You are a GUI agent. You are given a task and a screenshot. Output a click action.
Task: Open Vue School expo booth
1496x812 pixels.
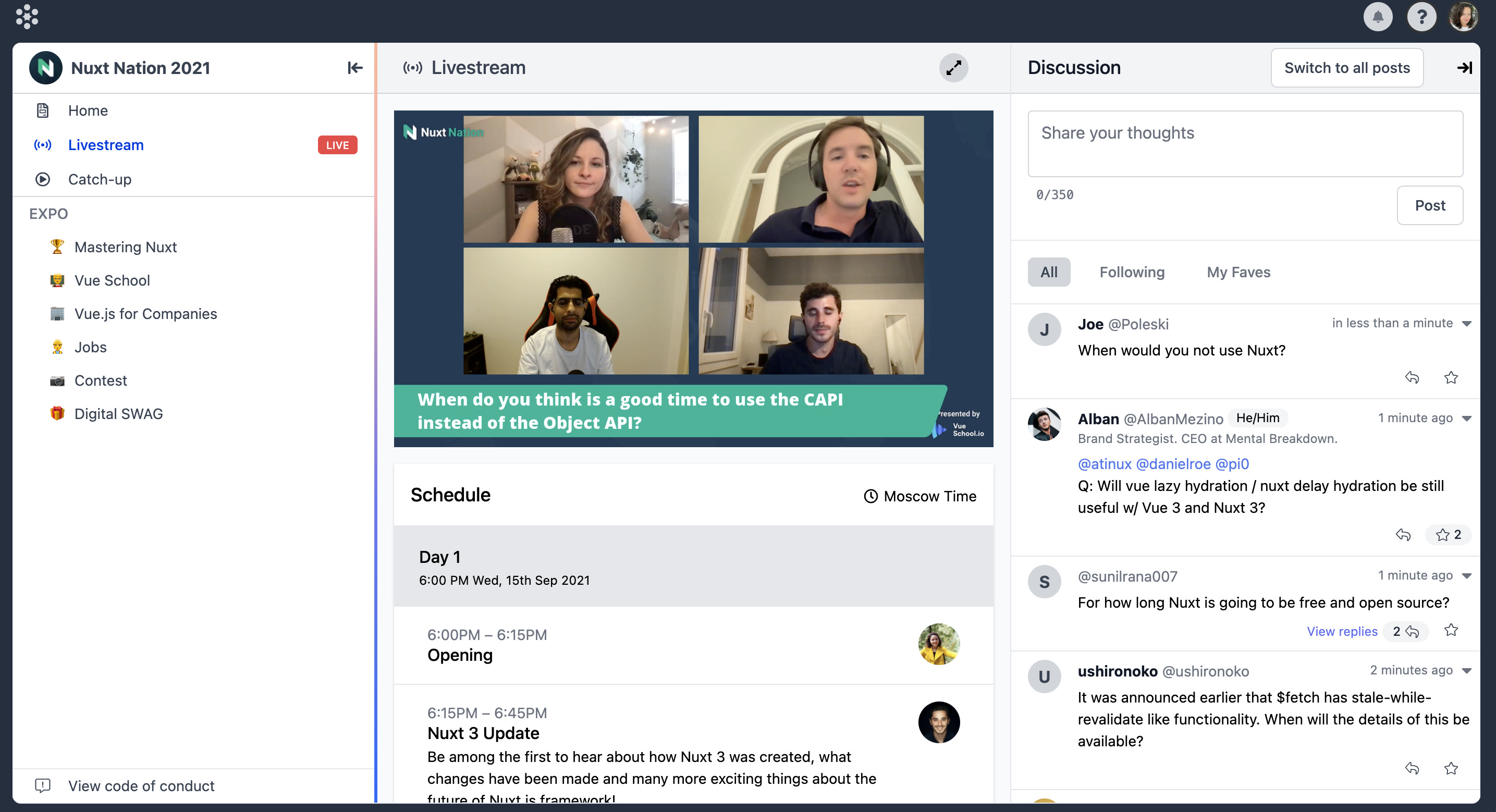(112, 280)
